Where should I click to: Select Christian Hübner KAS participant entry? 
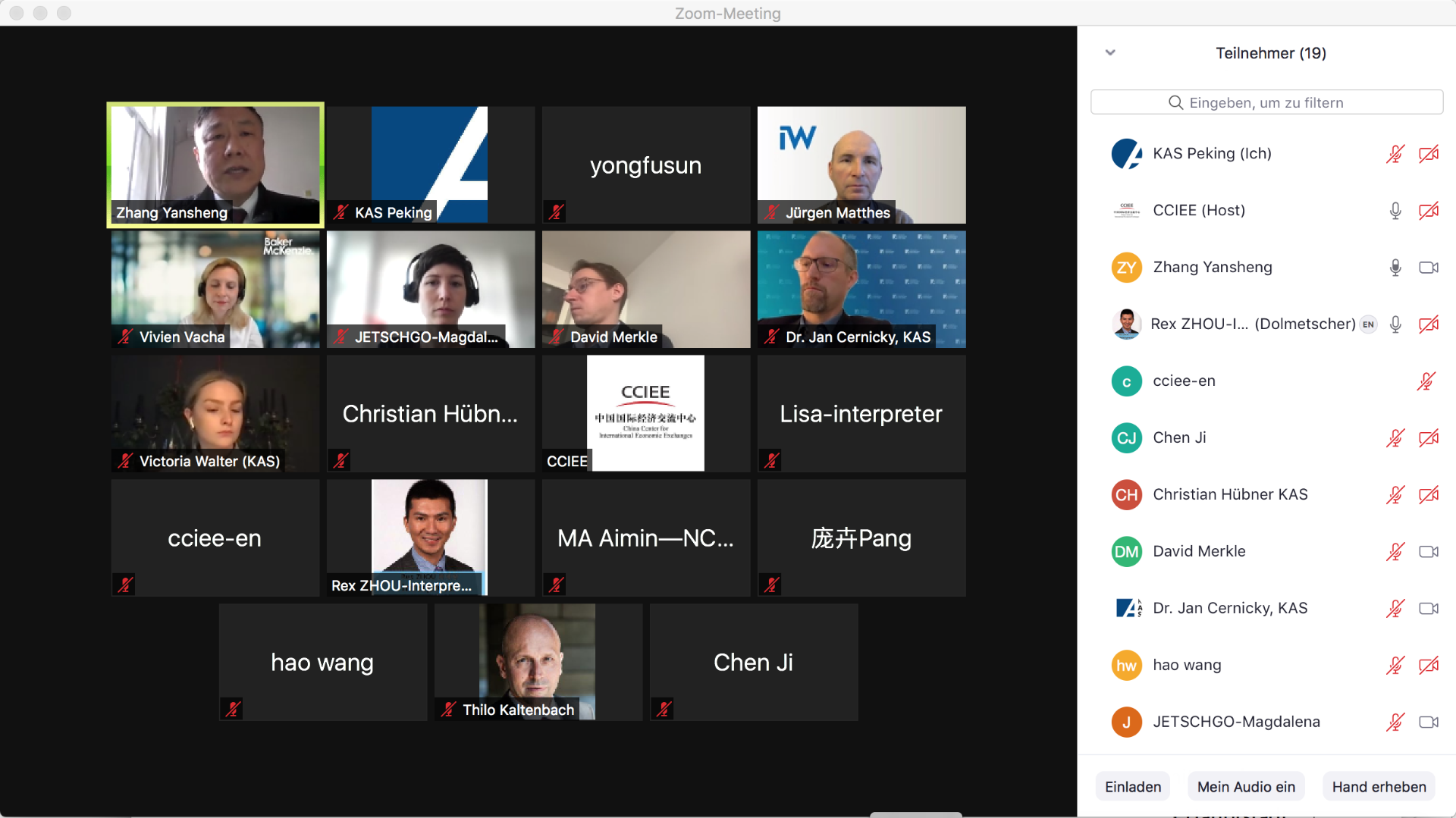[1267, 495]
